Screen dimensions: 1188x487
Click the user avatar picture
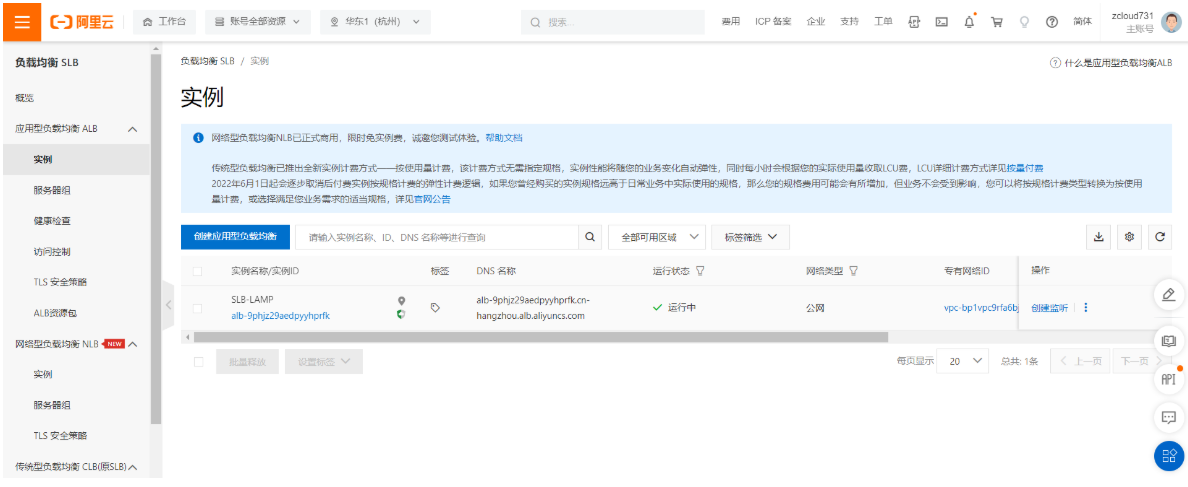[x=1170, y=22]
